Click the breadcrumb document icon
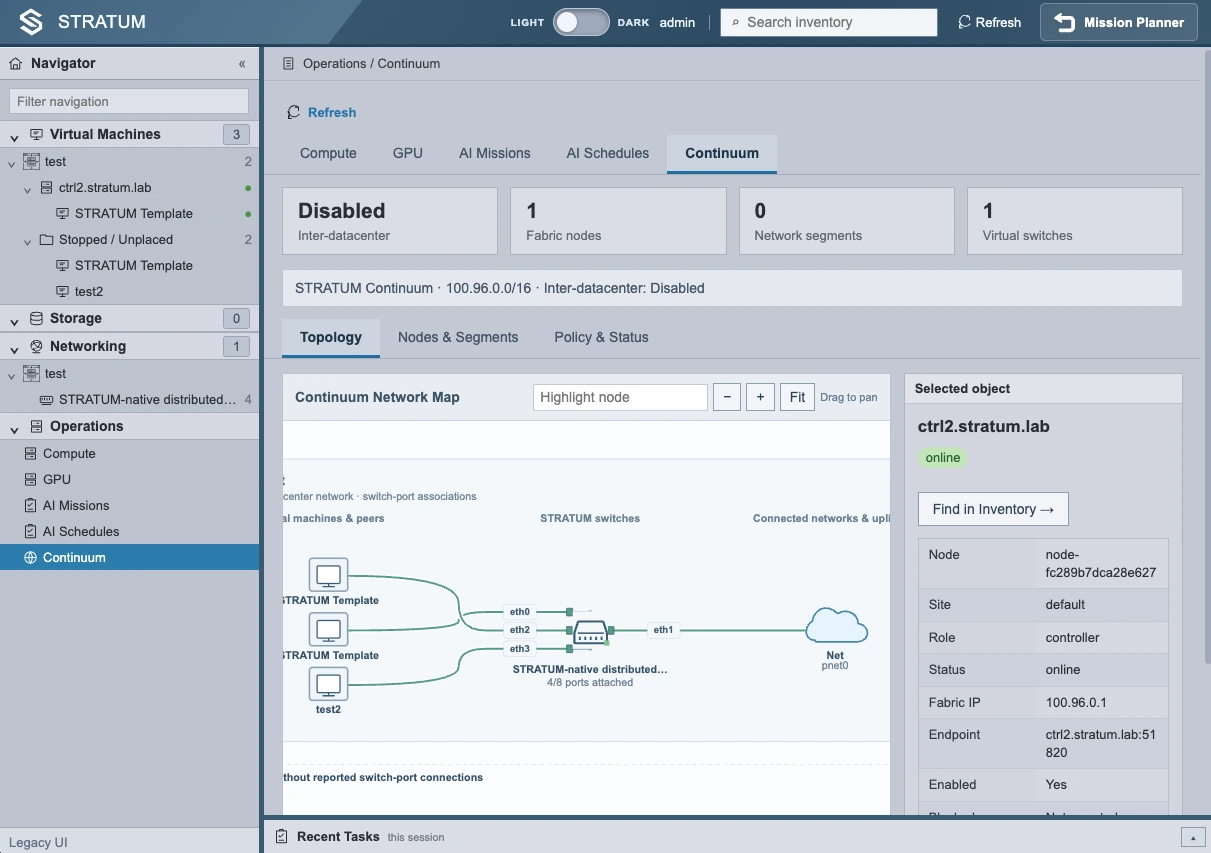 [289, 63]
